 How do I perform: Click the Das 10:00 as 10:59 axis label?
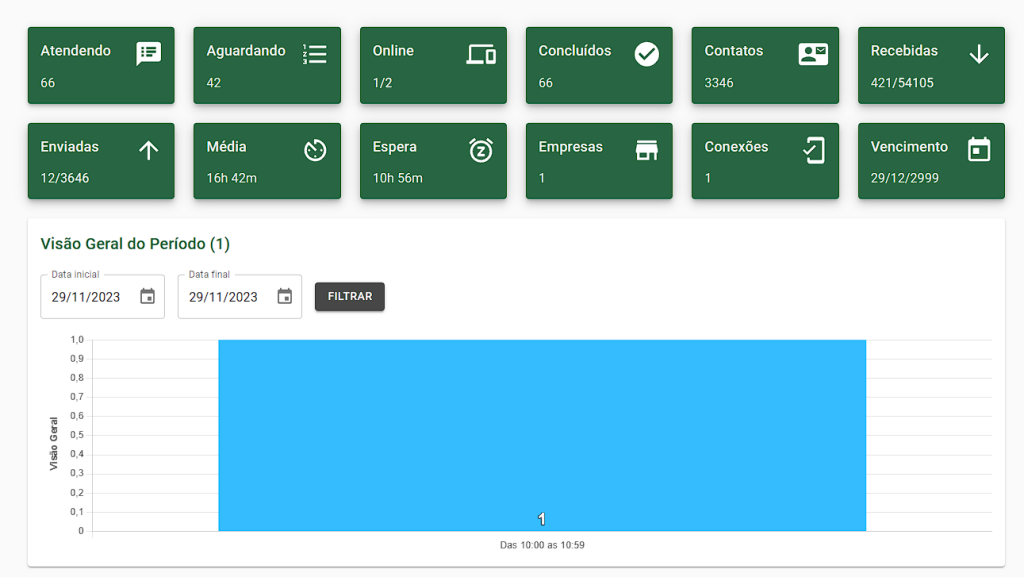542,545
